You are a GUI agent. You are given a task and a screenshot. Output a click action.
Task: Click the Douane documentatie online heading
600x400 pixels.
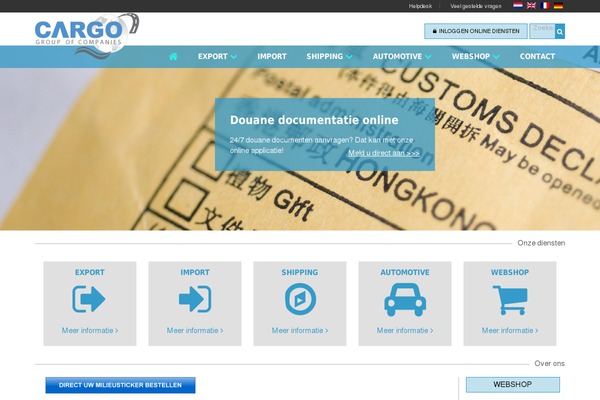click(x=314, y=120)
